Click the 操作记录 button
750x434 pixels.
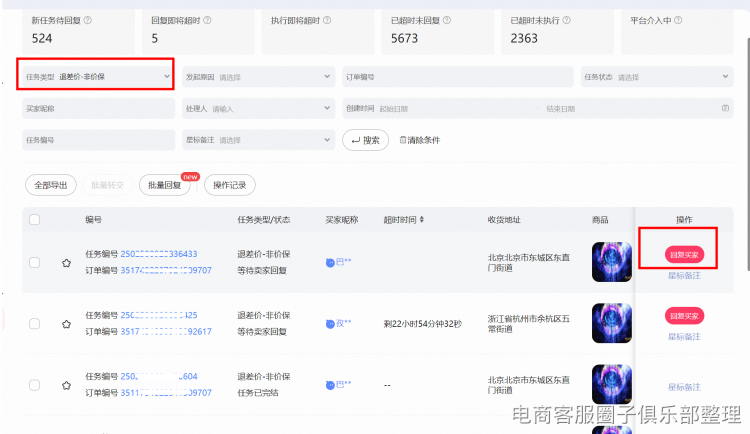230,185
